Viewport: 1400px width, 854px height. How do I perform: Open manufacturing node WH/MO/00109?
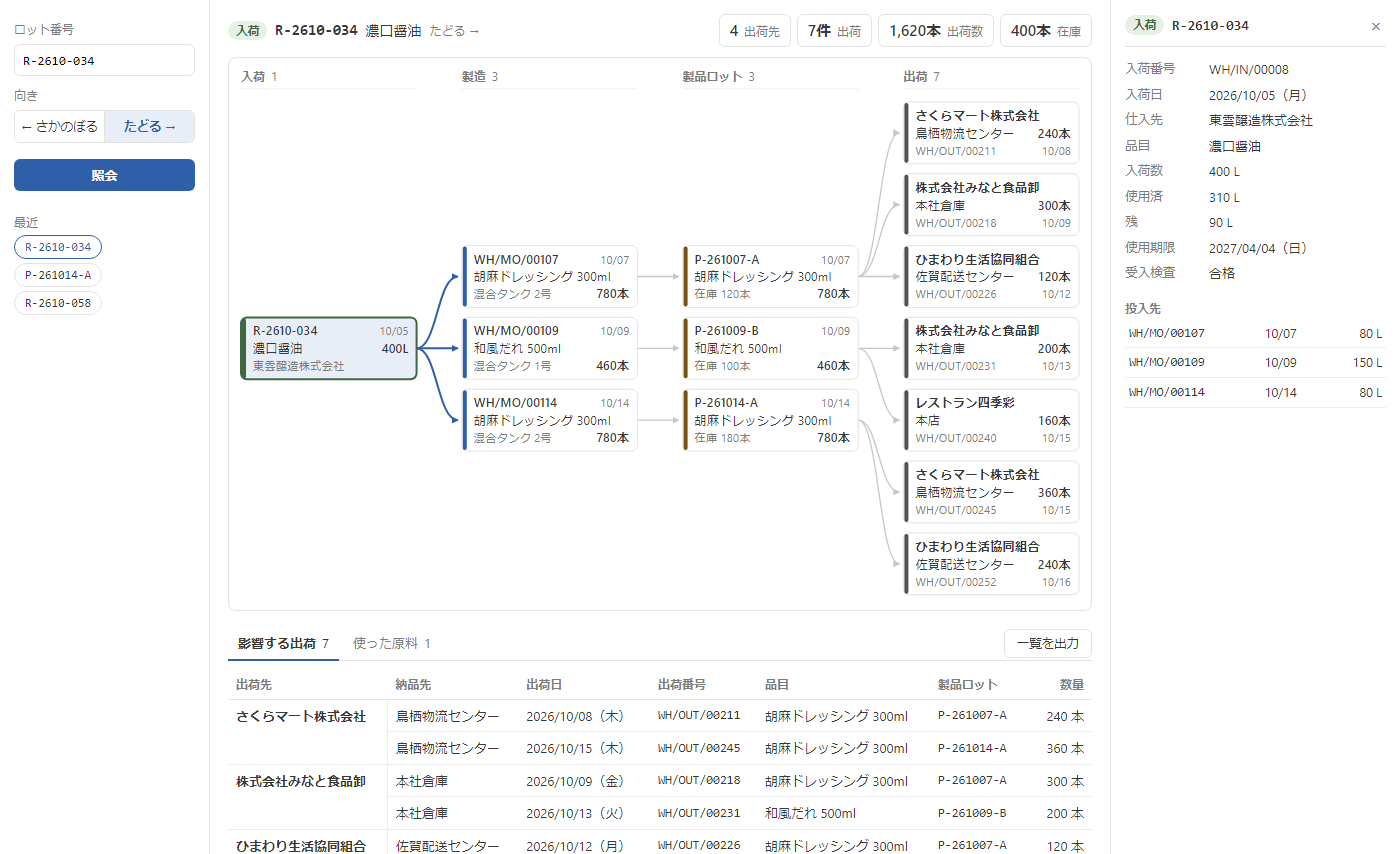tap(550, 349)
